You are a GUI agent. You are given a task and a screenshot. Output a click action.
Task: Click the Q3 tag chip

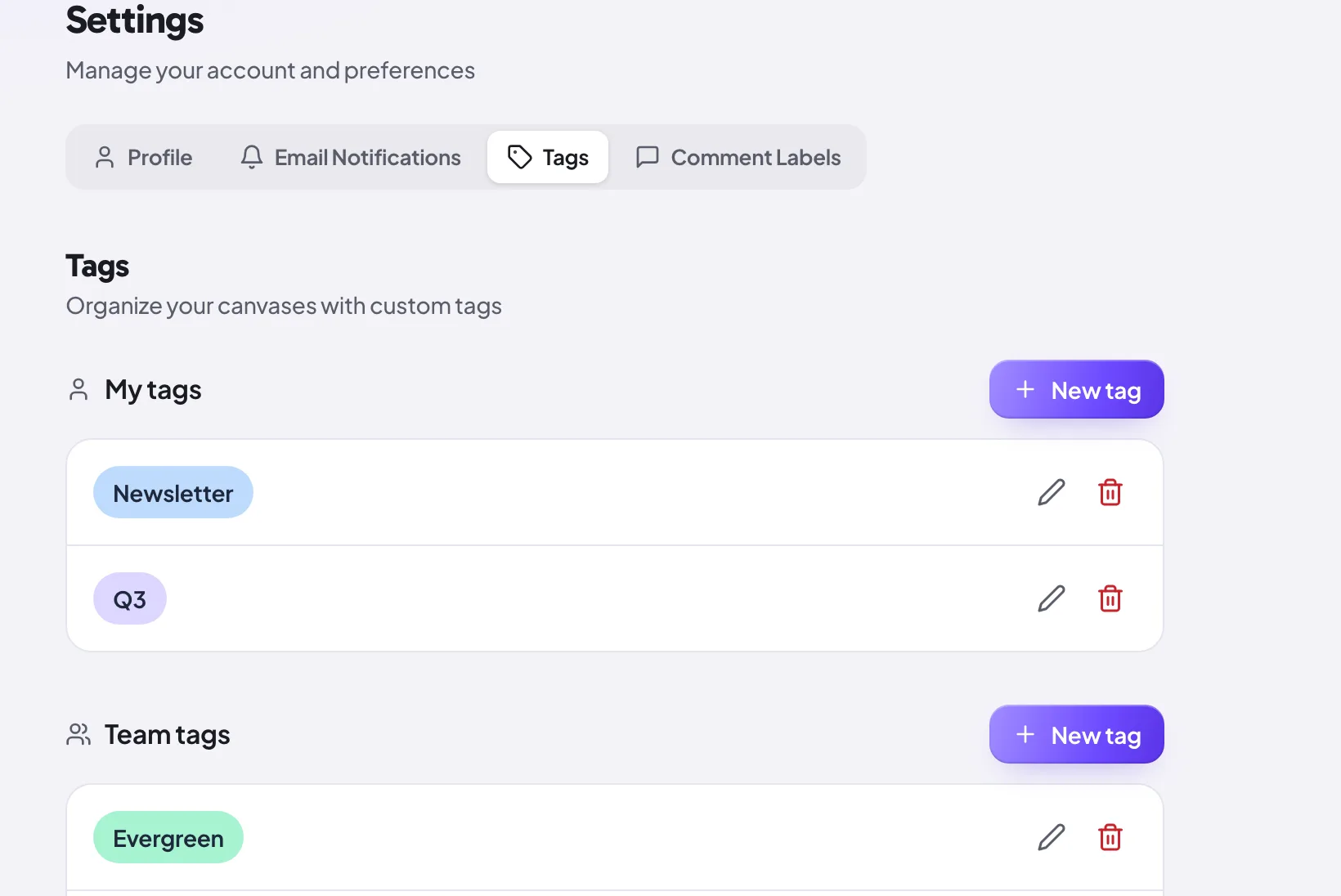(130, 598)
